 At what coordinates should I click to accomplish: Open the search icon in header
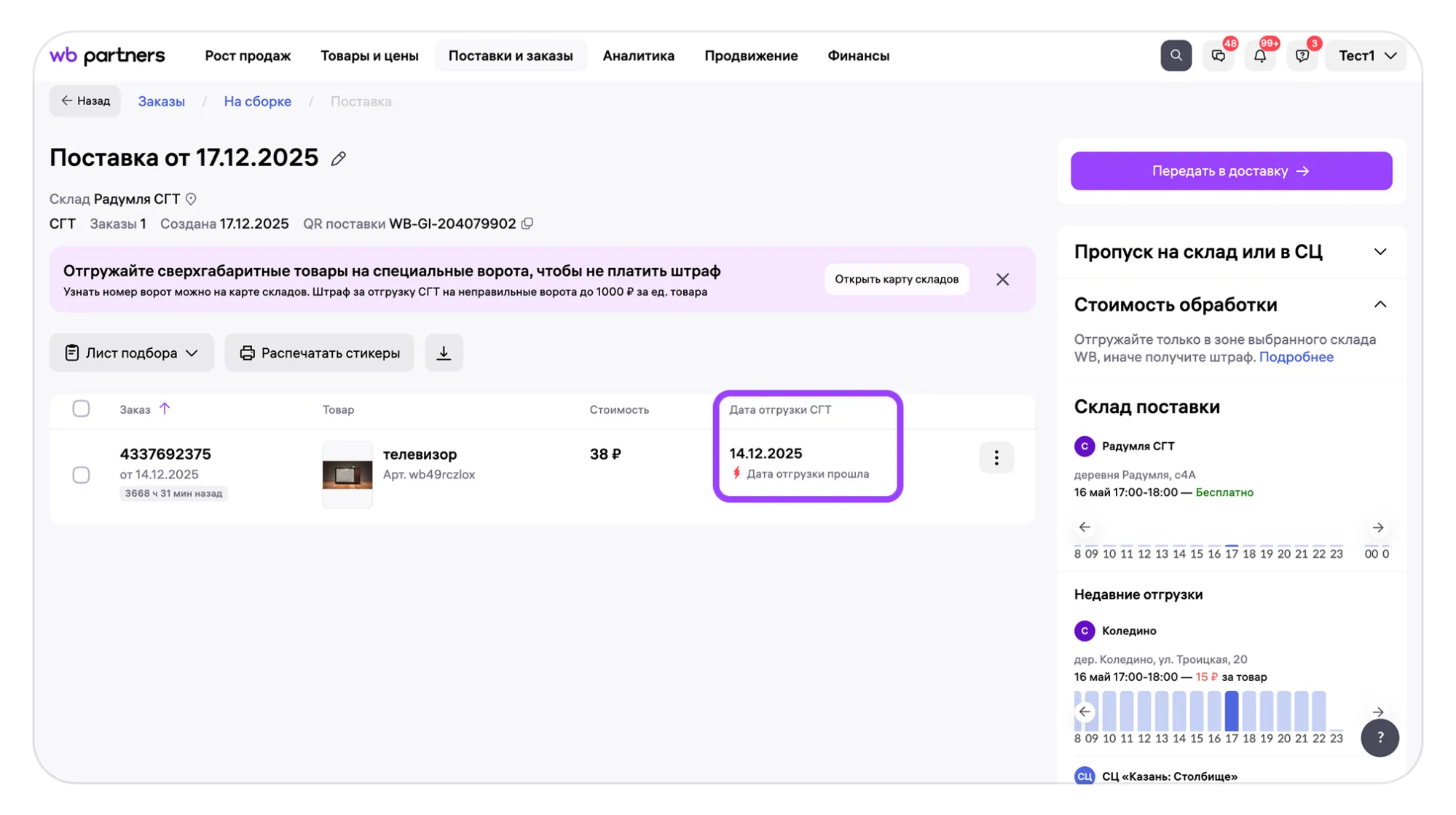[x=1176, y=56]
